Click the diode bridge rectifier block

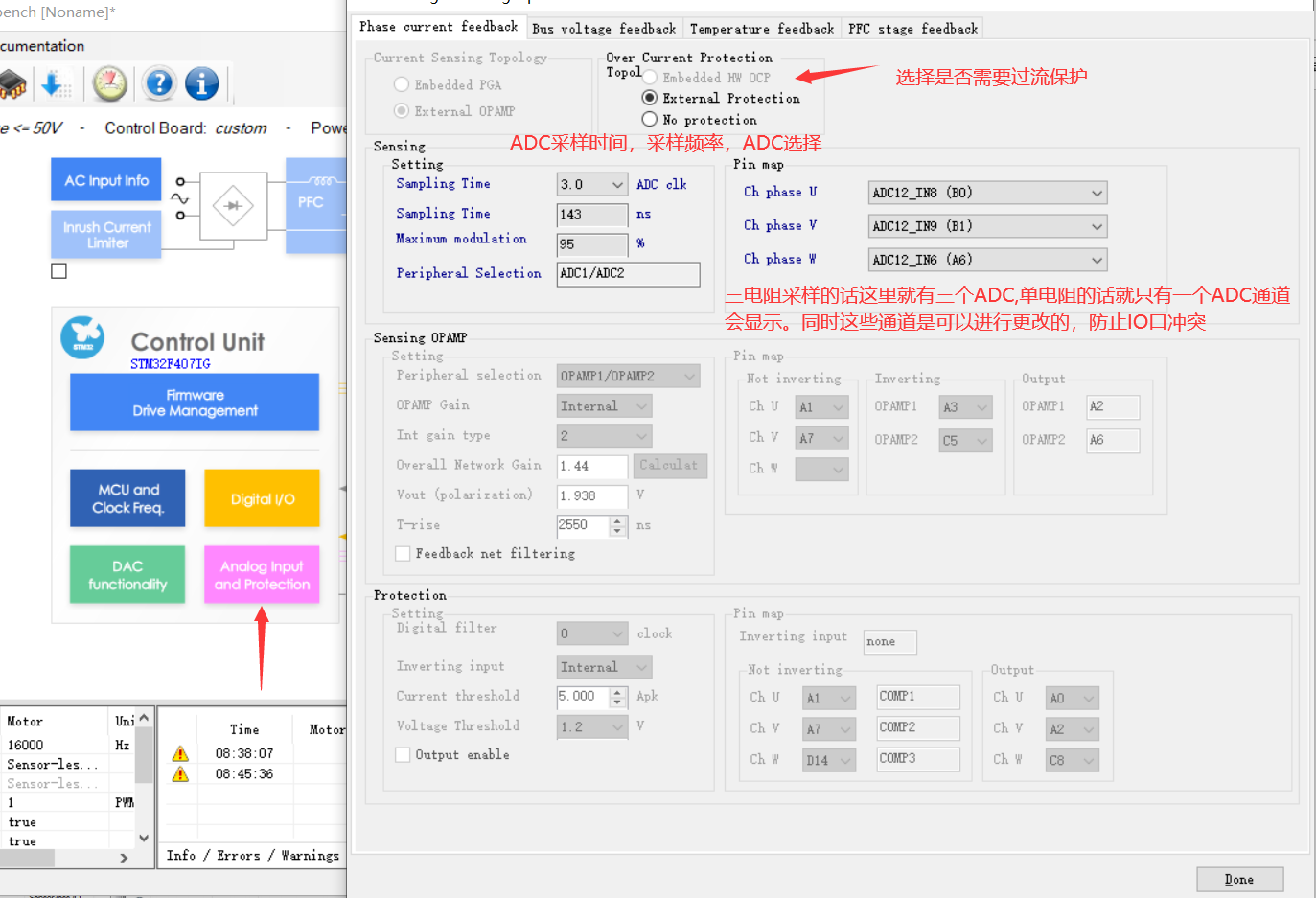233,205
